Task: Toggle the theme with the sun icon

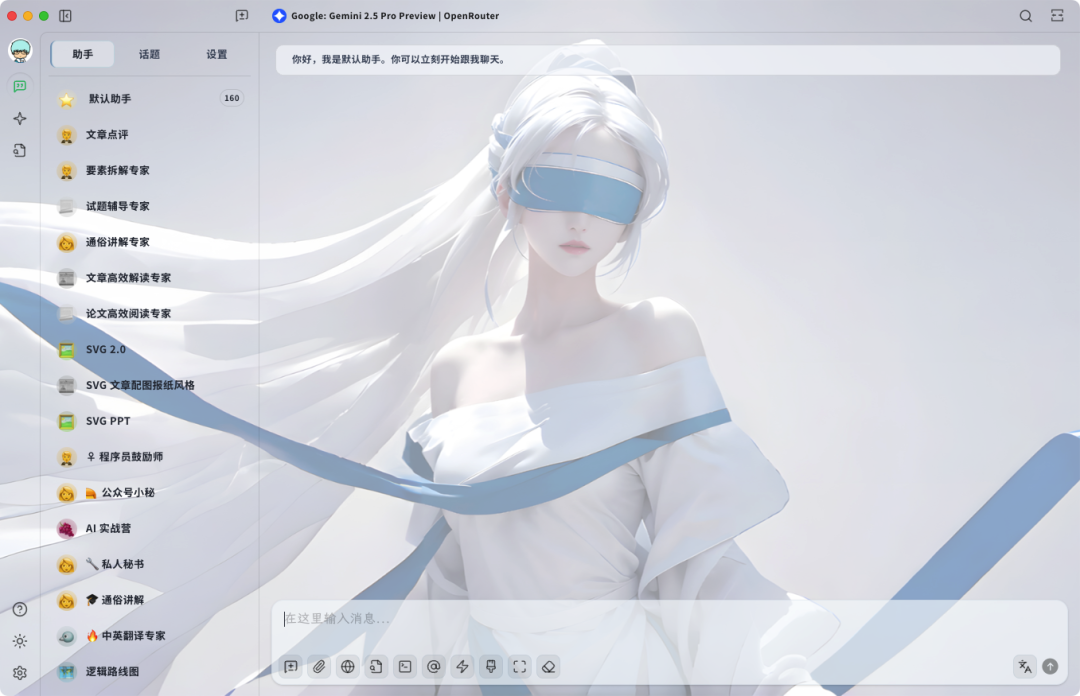Action: (x=20, y=640)
